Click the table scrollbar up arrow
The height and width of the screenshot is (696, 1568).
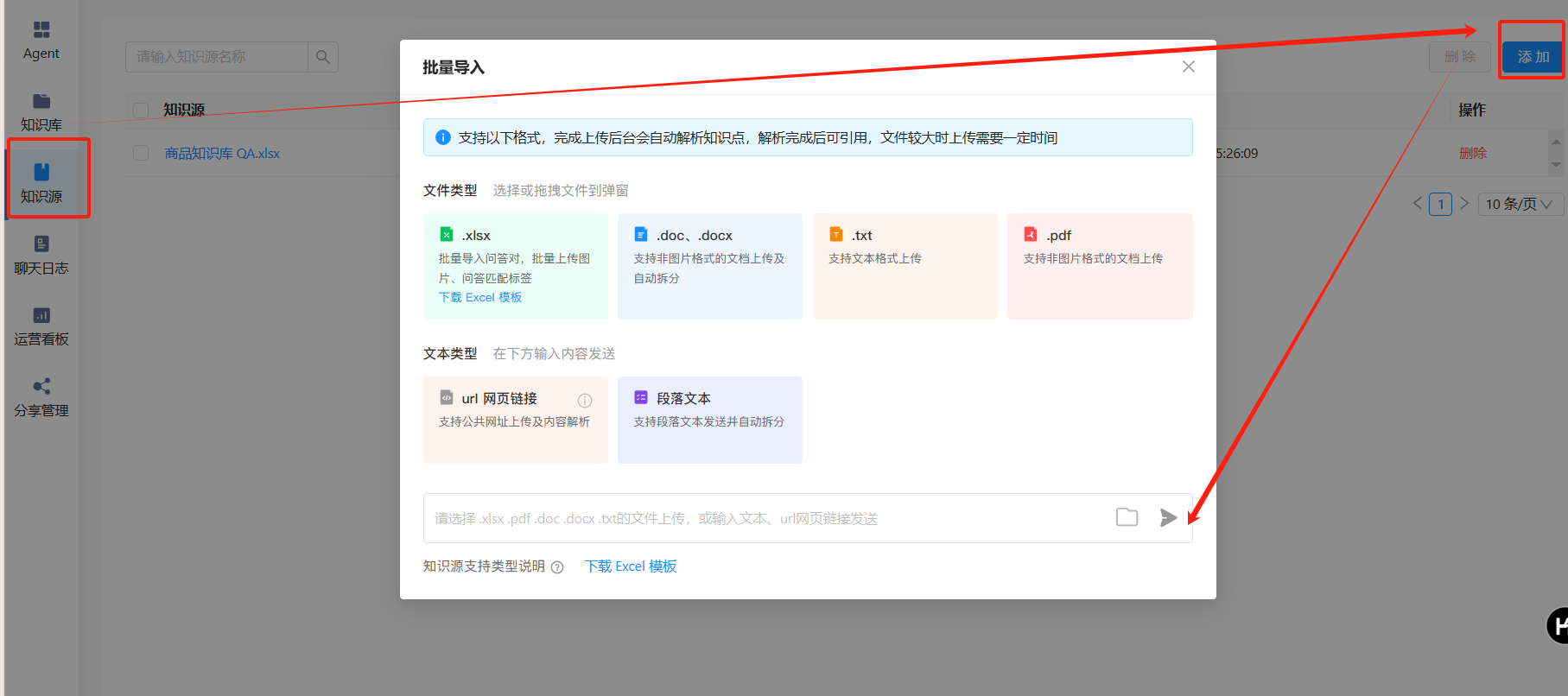click(x=1556, y=141)
